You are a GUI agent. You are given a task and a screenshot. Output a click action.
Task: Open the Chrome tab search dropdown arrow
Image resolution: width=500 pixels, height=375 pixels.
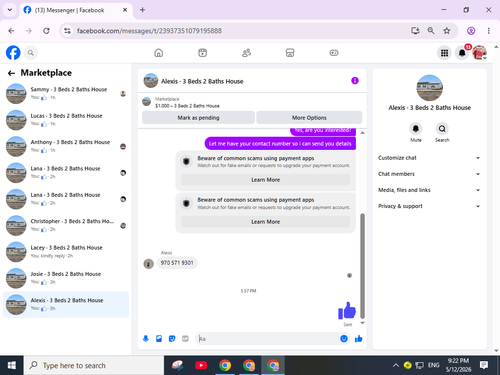coord(10,10)
